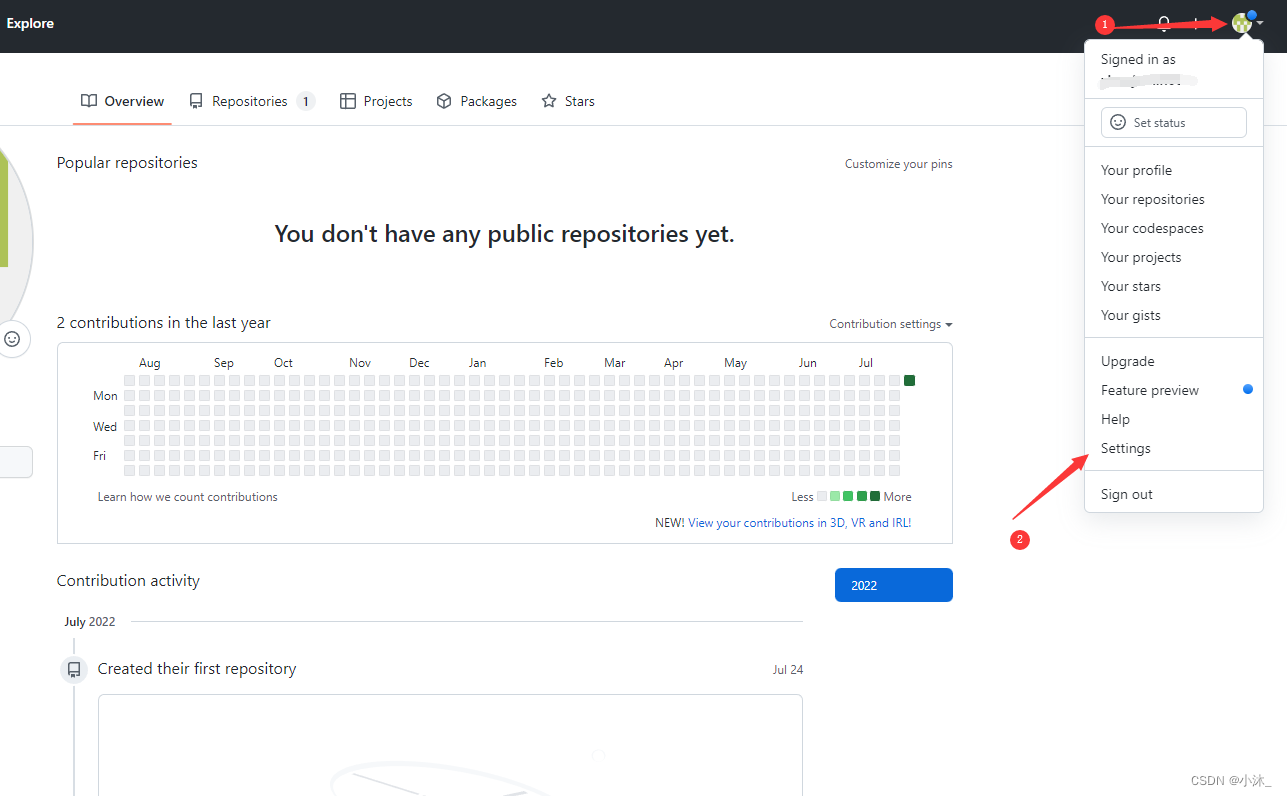
Task: Switch to the Overview tab
Action: pyautogui.click(x=122, y=101)
